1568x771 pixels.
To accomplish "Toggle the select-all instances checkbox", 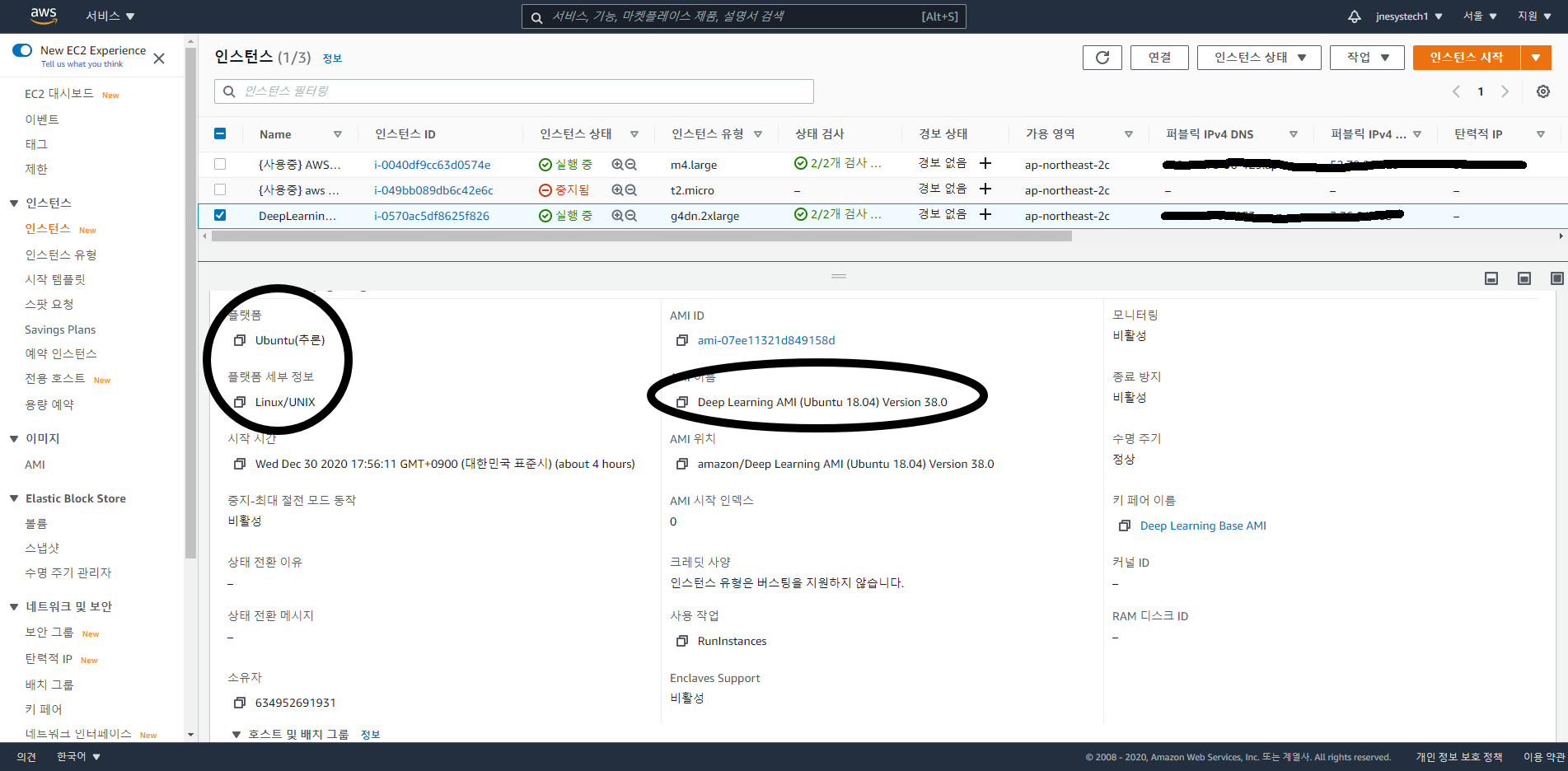I will (x=220, y=133).
